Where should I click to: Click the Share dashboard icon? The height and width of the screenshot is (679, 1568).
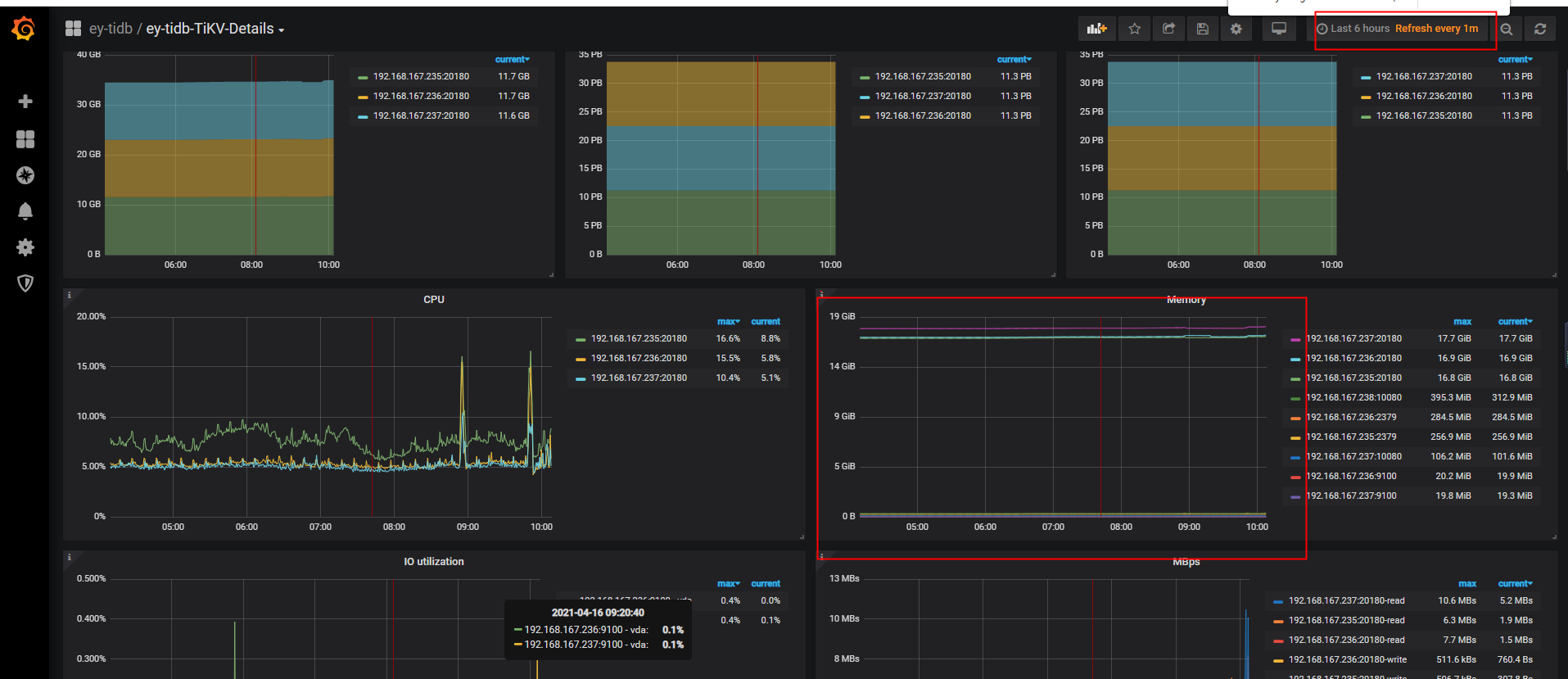point(1168,29)
